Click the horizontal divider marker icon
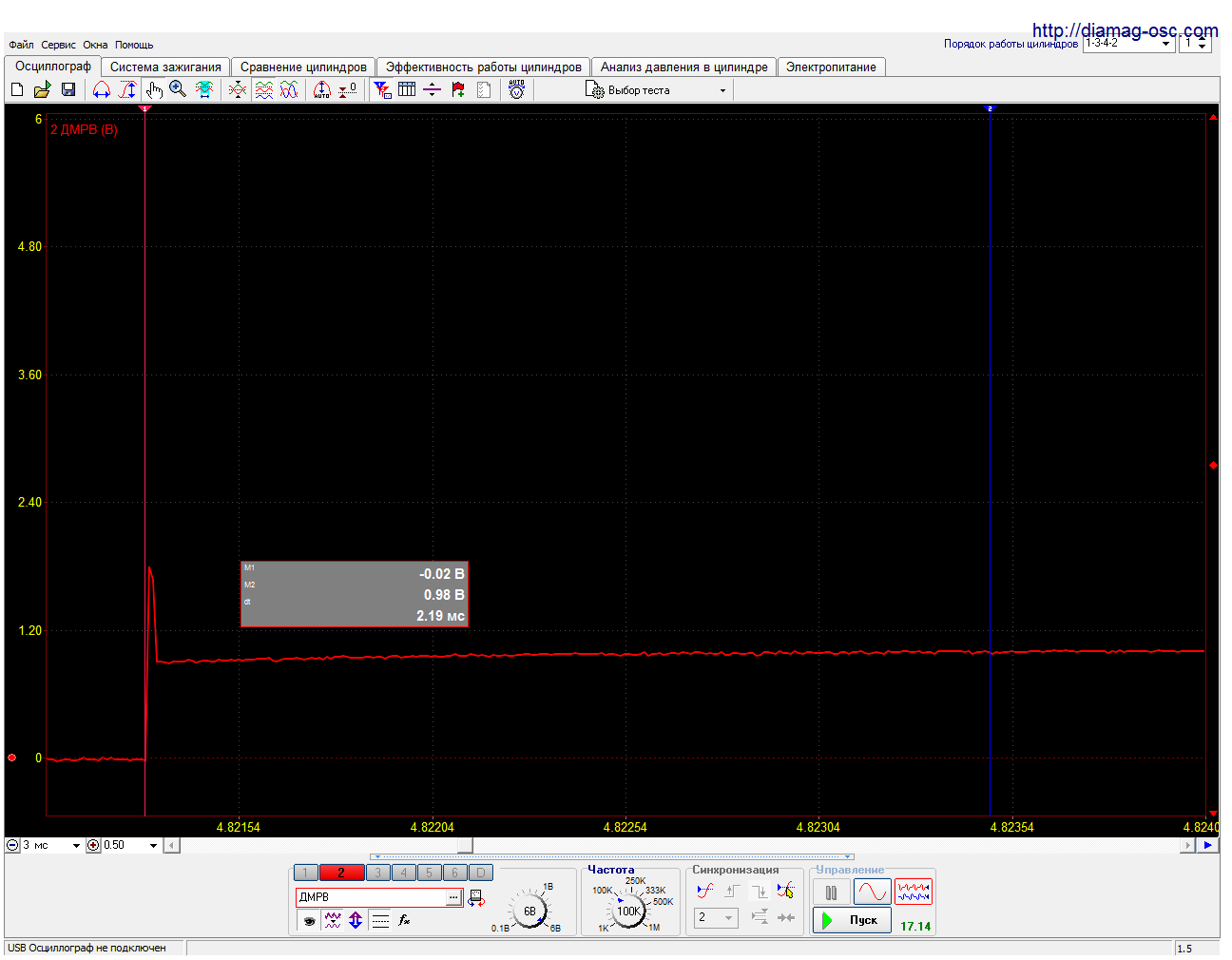The height and width of the screenshot is (960, 1232). pos(432,89)
